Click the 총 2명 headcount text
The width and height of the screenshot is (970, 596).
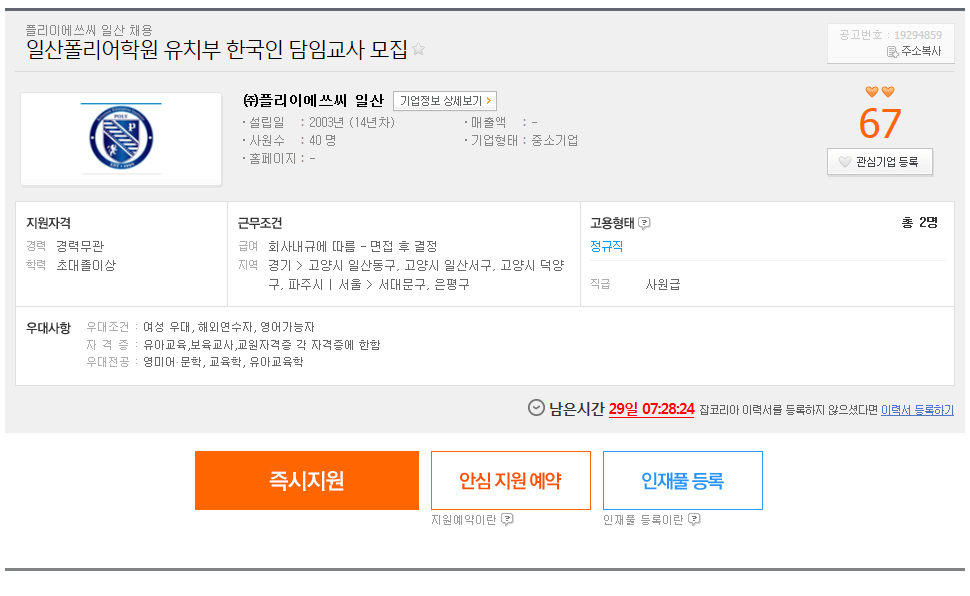point(919,222)
